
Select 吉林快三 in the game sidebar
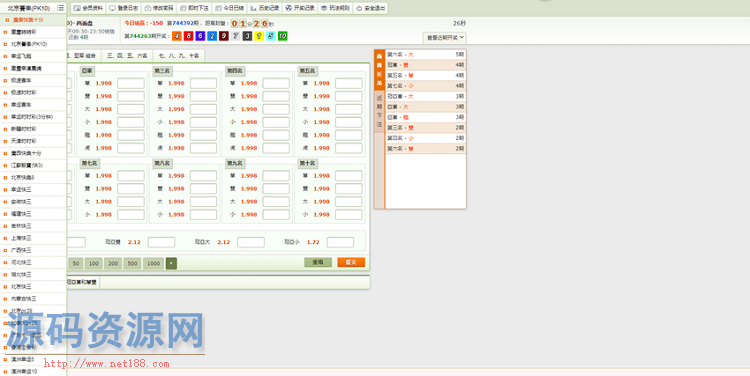[x=33, y=226]
